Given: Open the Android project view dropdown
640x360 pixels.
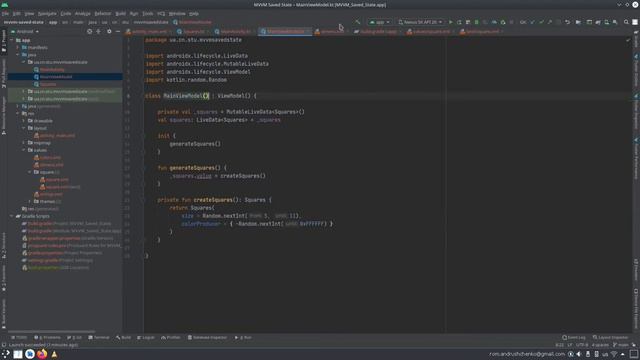Looking at the screenshot, I should [x=25, y=31].
